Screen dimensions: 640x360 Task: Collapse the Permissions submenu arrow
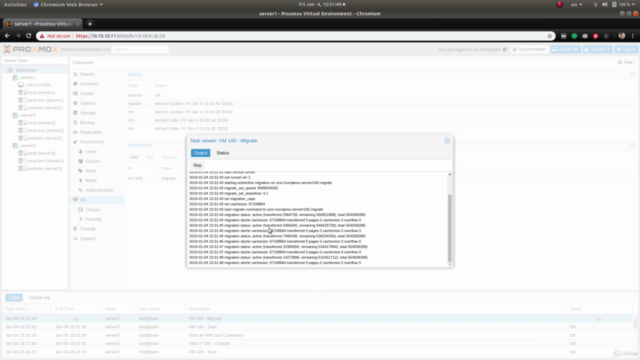118,142
